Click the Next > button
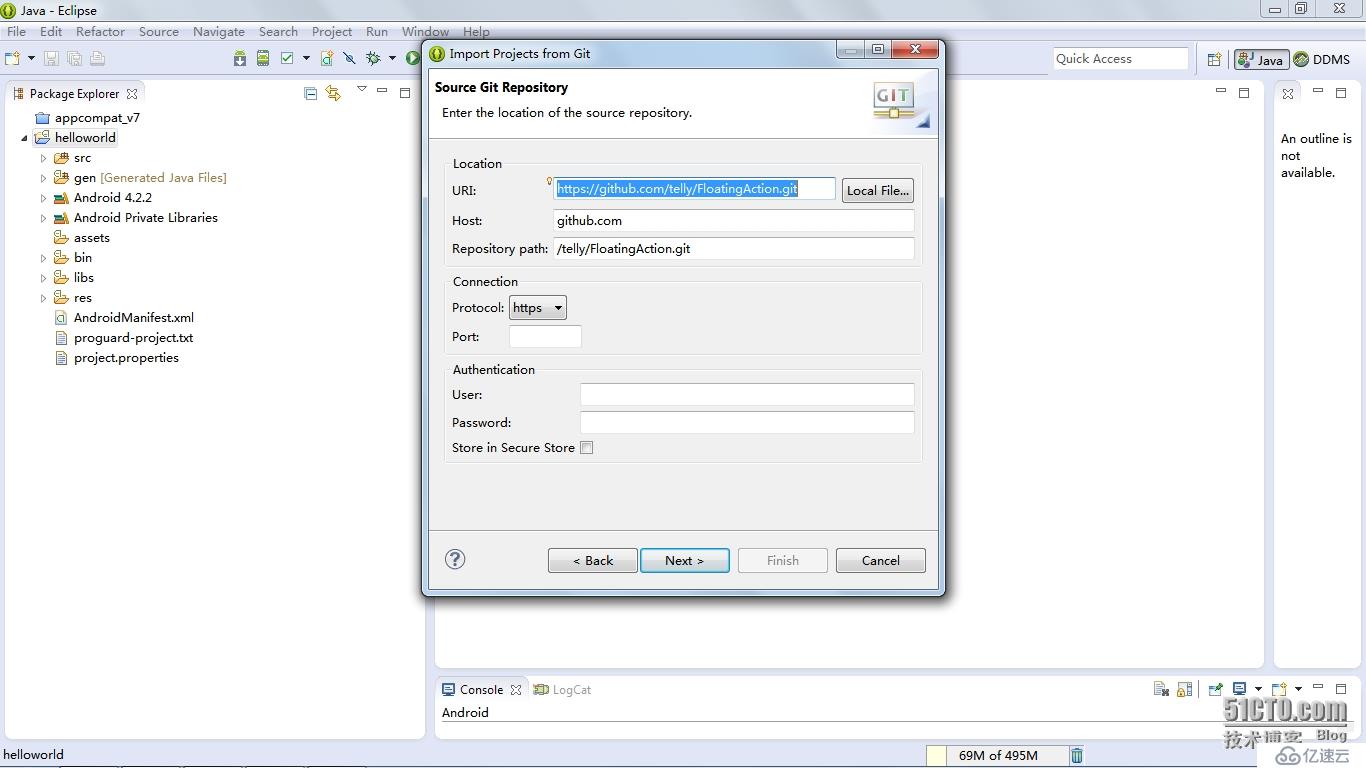 point(684,560)
